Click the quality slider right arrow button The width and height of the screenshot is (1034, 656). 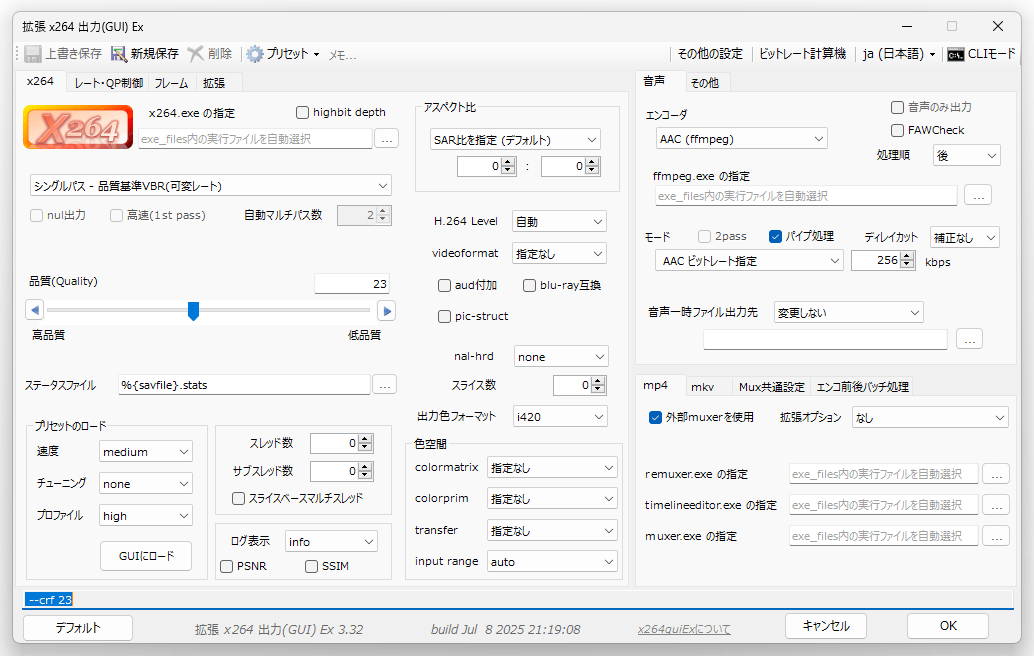(386, 311)
